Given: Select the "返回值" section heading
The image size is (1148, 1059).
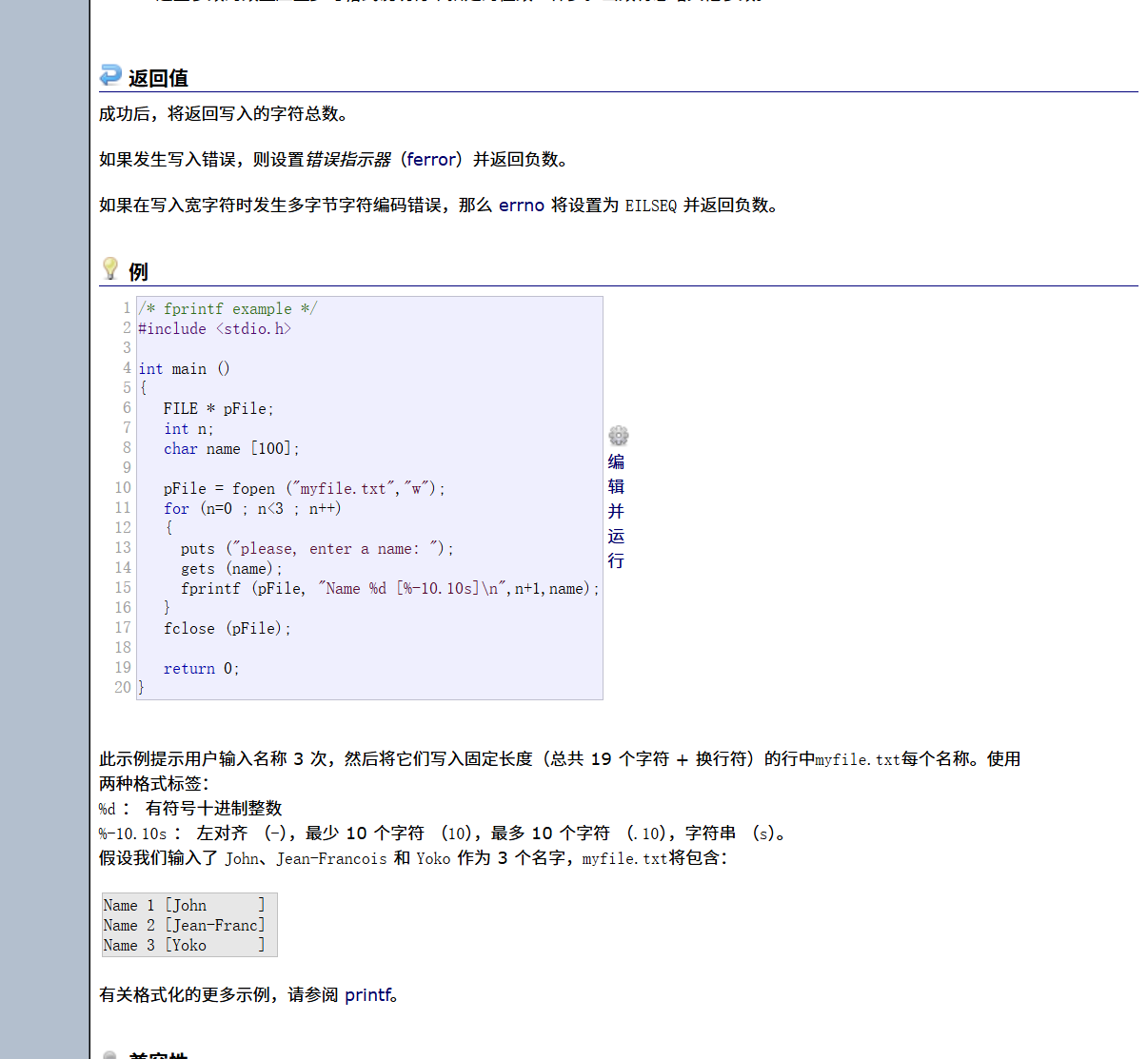Looking at the screenshot, I should click(158, 79).
